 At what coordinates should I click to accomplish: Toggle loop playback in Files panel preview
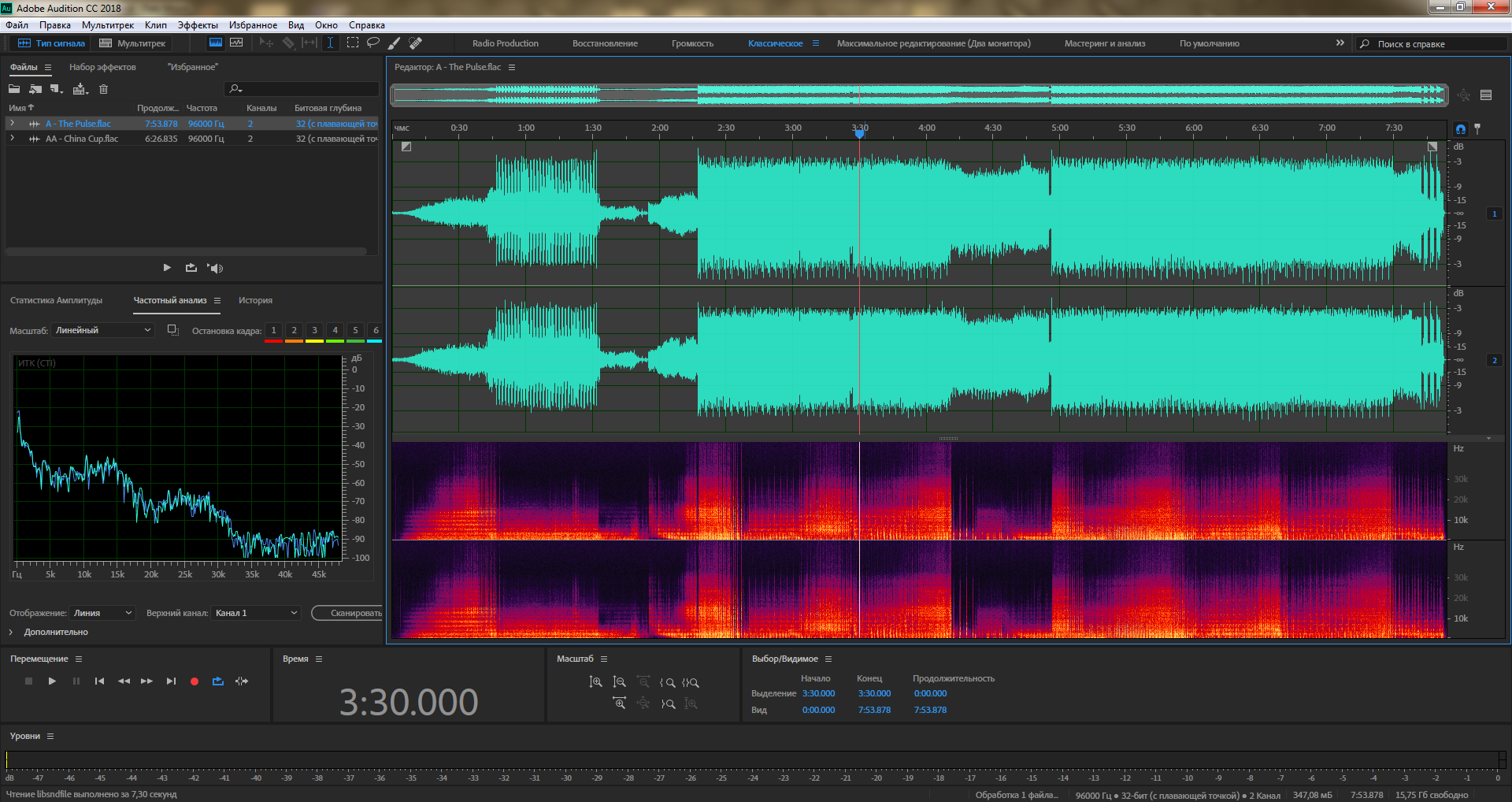[191, 268]
